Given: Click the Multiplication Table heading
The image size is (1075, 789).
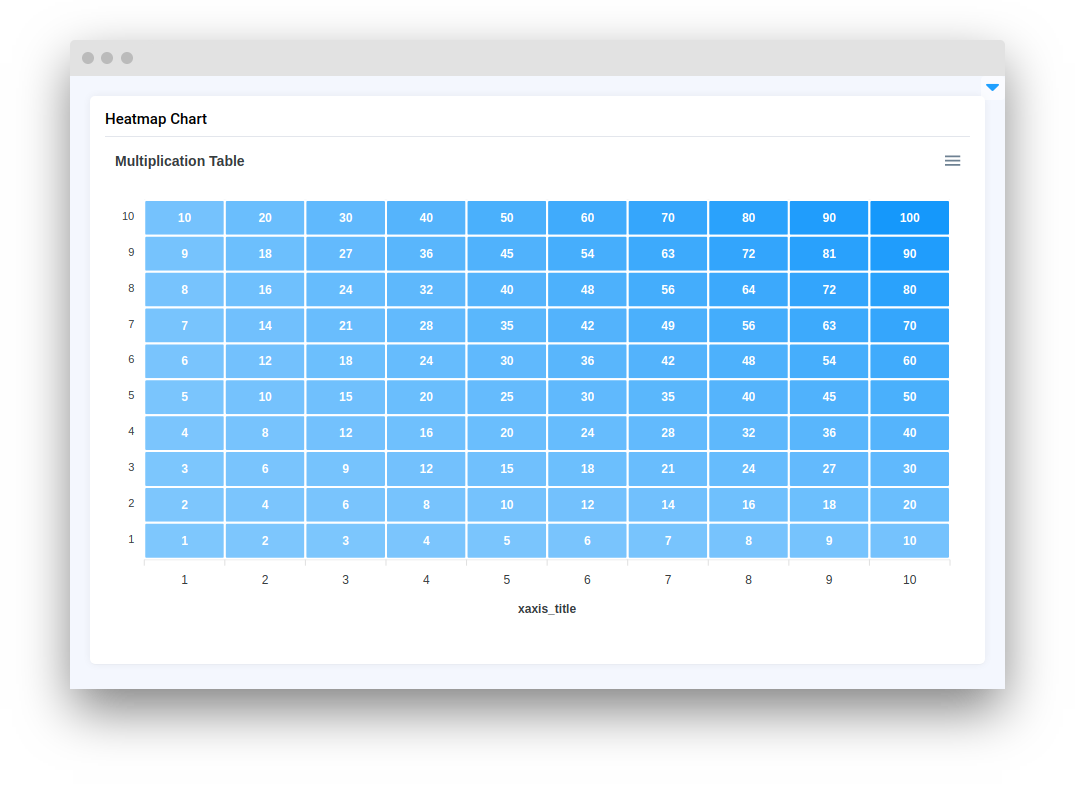Looking at the screenshot, I should pyautogui.click(x=180, y=160).
